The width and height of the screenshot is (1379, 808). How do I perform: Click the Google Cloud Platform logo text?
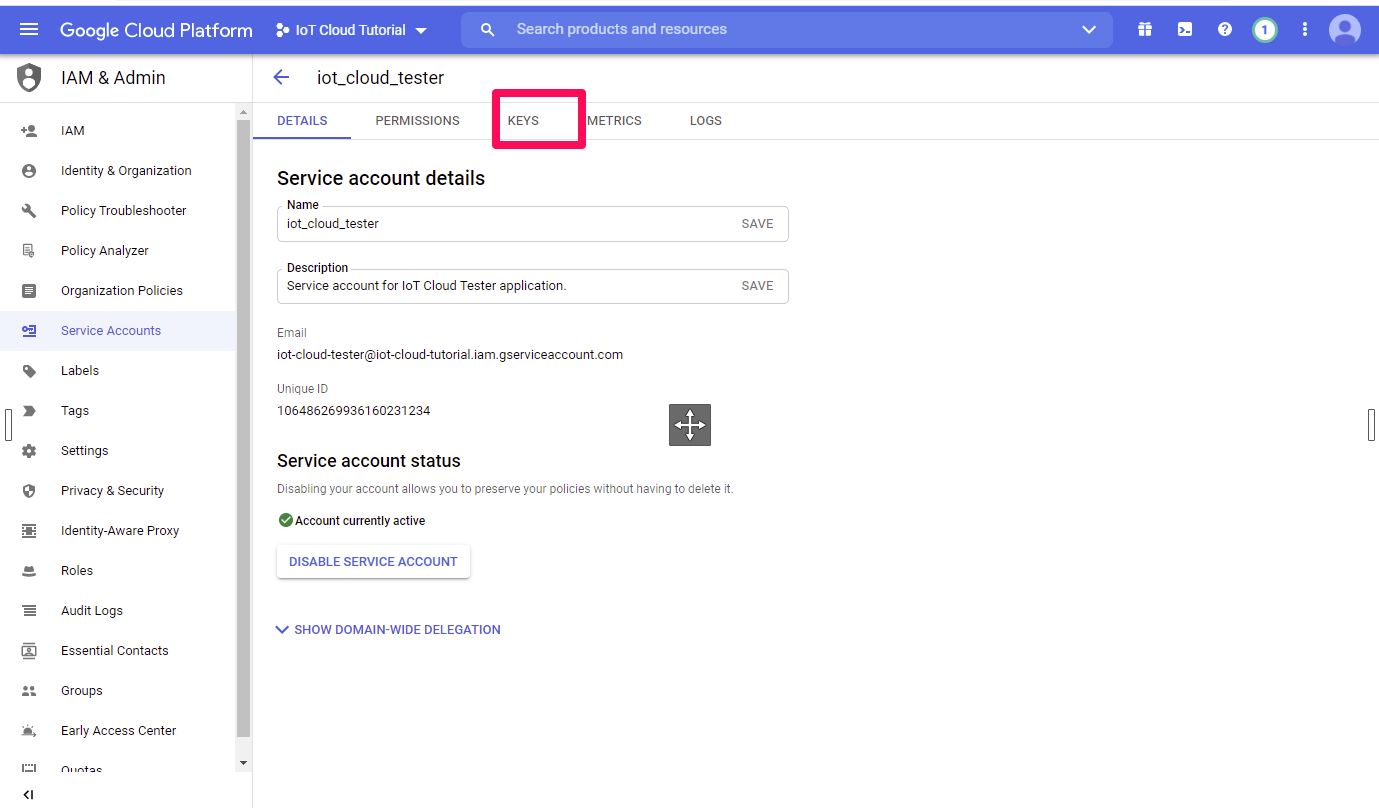pos(156,30)
